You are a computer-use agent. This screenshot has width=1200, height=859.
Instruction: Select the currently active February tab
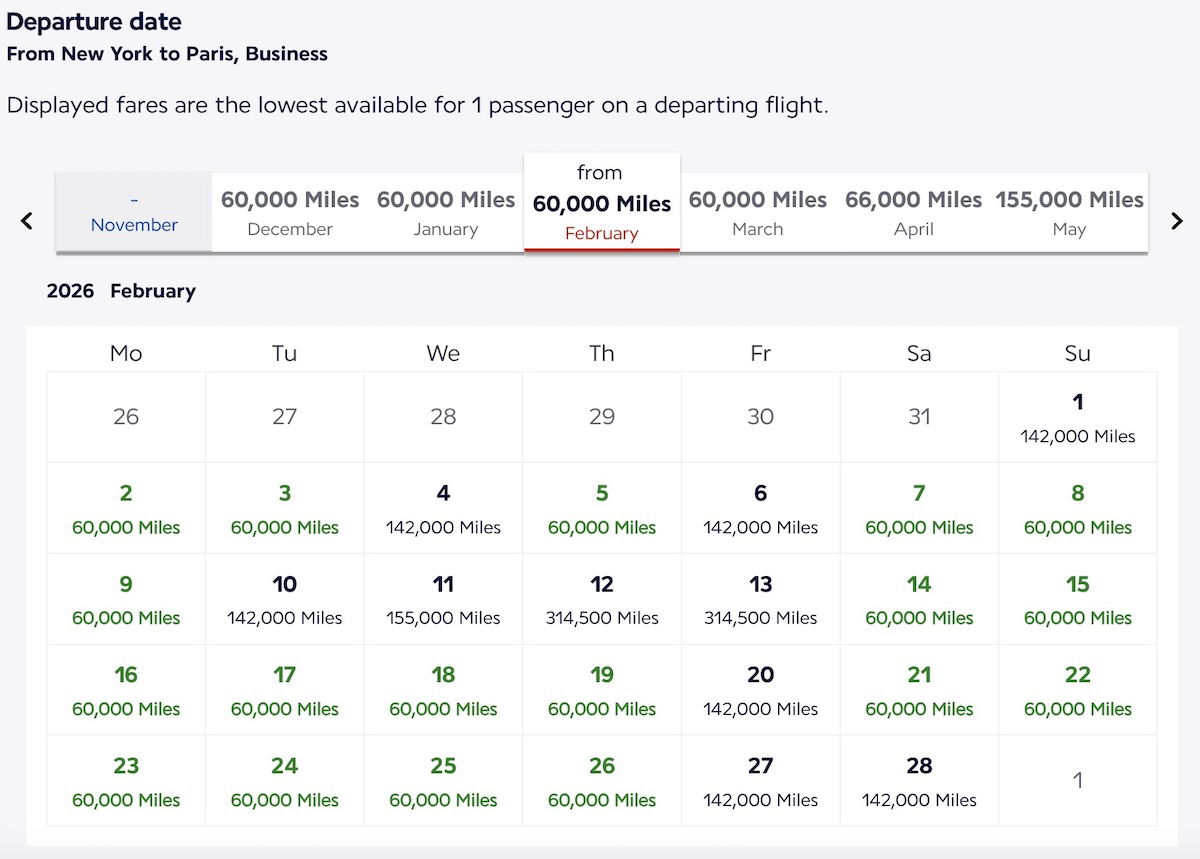pyautogui.click(x=601, y=204)
